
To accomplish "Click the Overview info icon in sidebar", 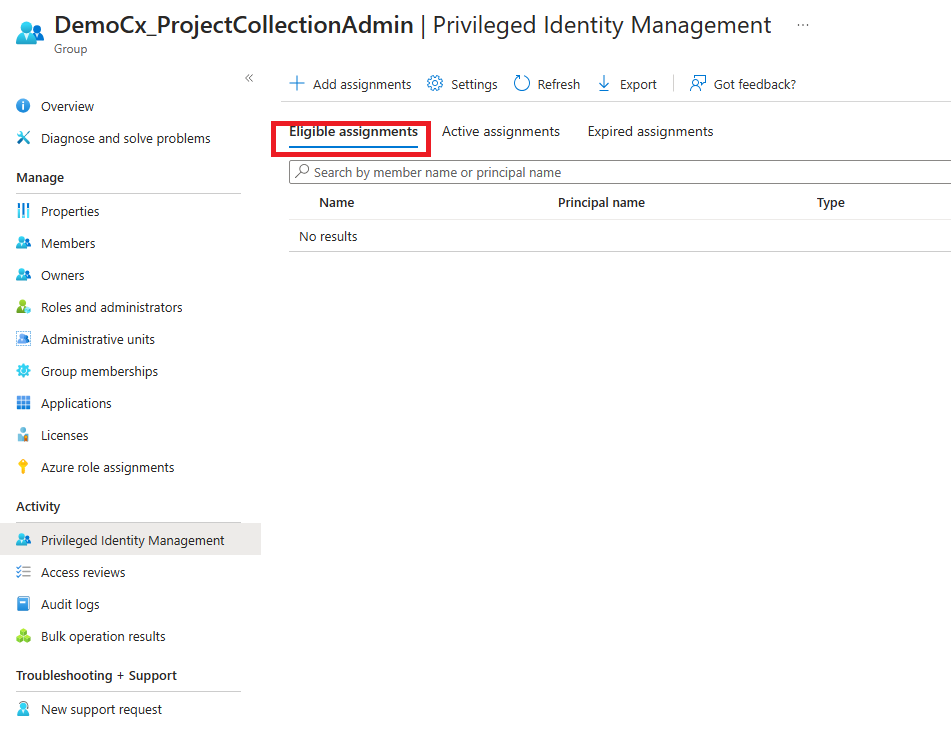I will tap(24, 107).
